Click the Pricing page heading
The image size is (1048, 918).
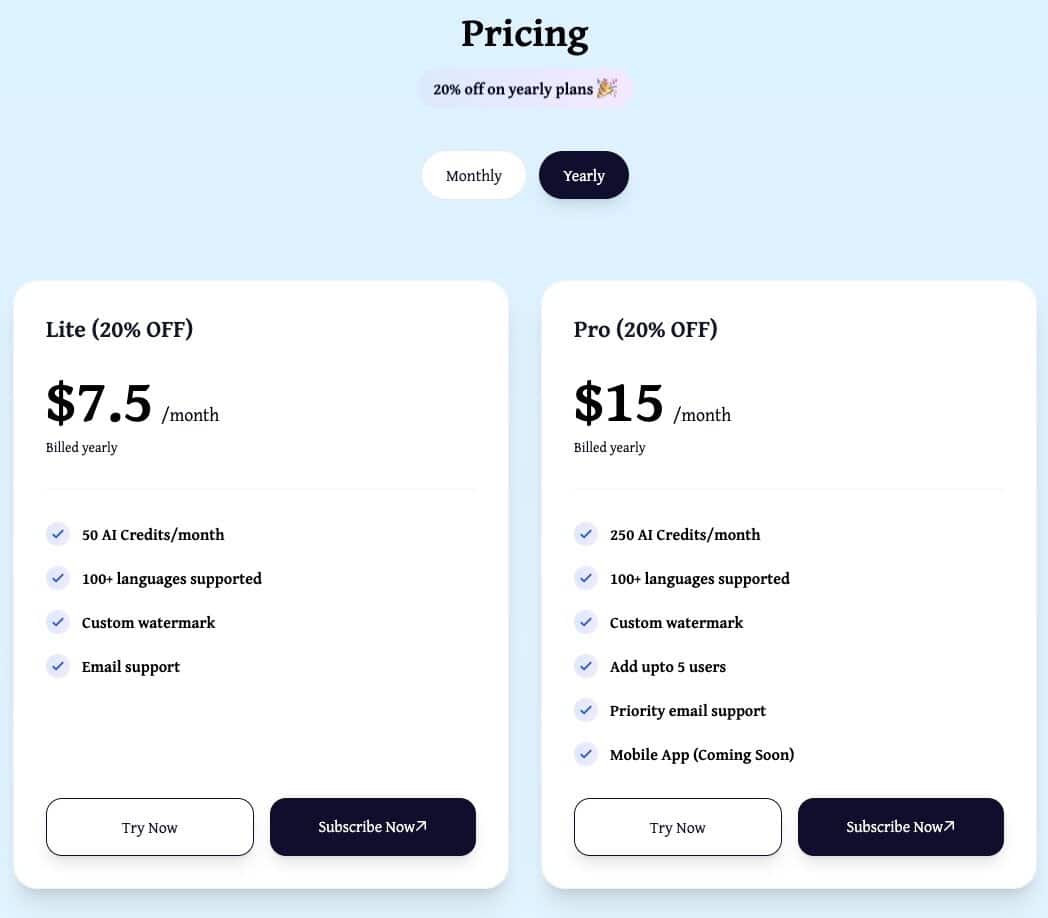pyautogui.click(x=524, y=34)
